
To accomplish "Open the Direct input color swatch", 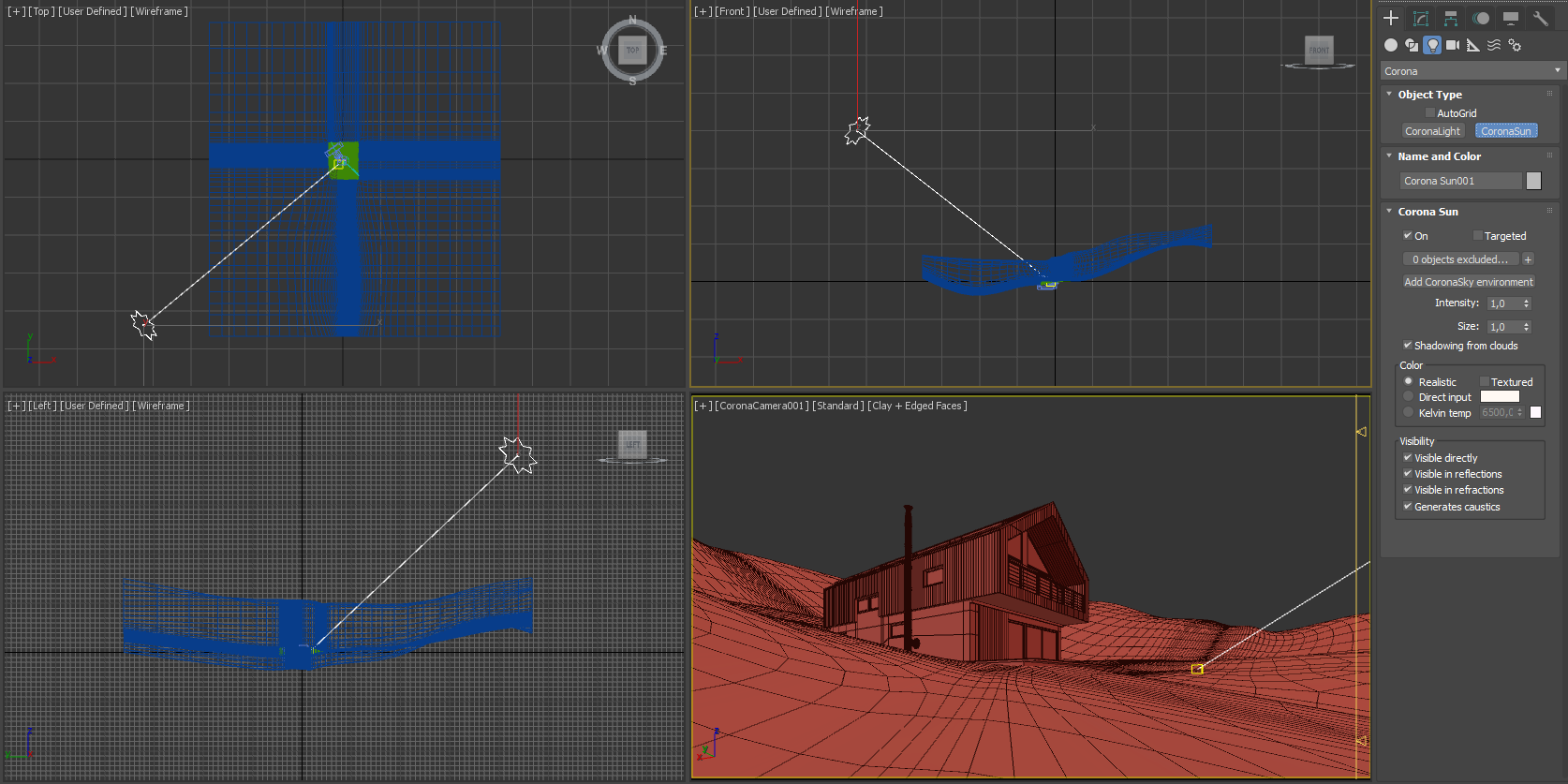I will [1500, 397].
